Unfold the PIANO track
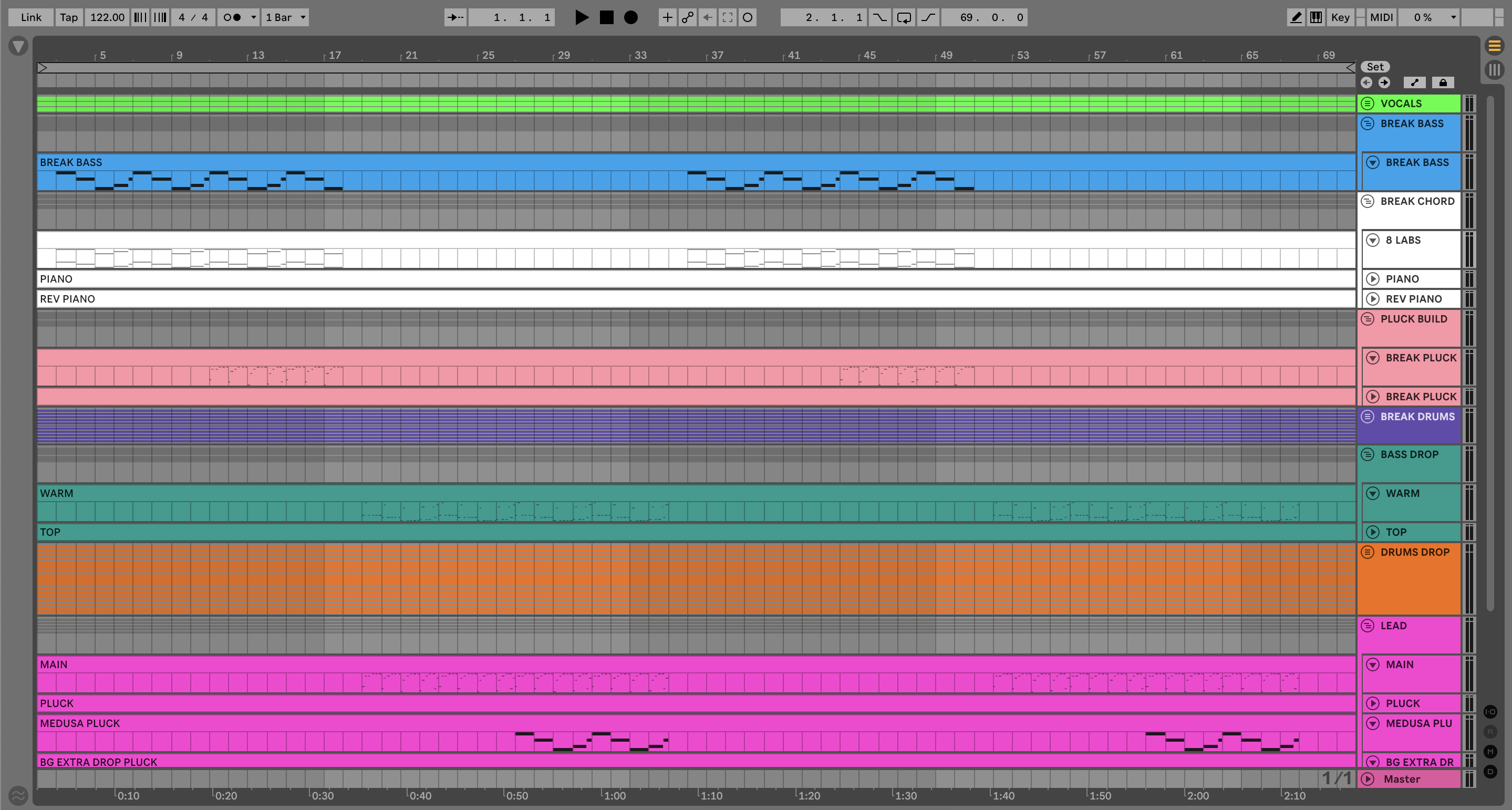Screen dimensions: 1512x810 coord(1372,279)
